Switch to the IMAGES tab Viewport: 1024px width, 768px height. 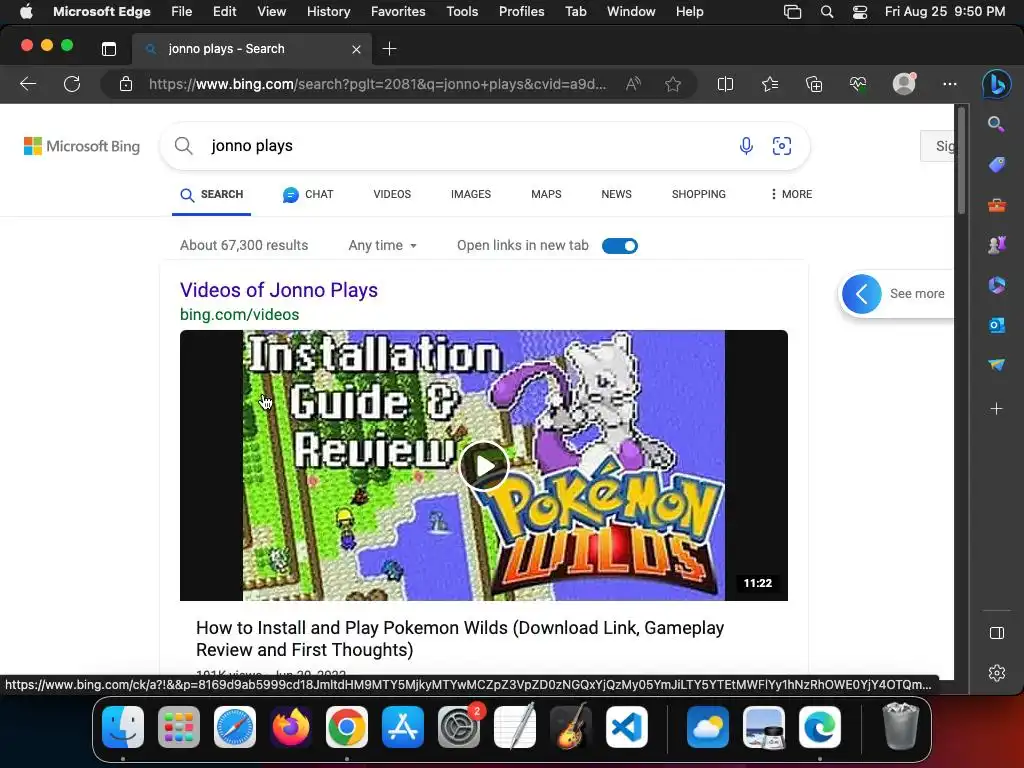click(x=471, y=194)
